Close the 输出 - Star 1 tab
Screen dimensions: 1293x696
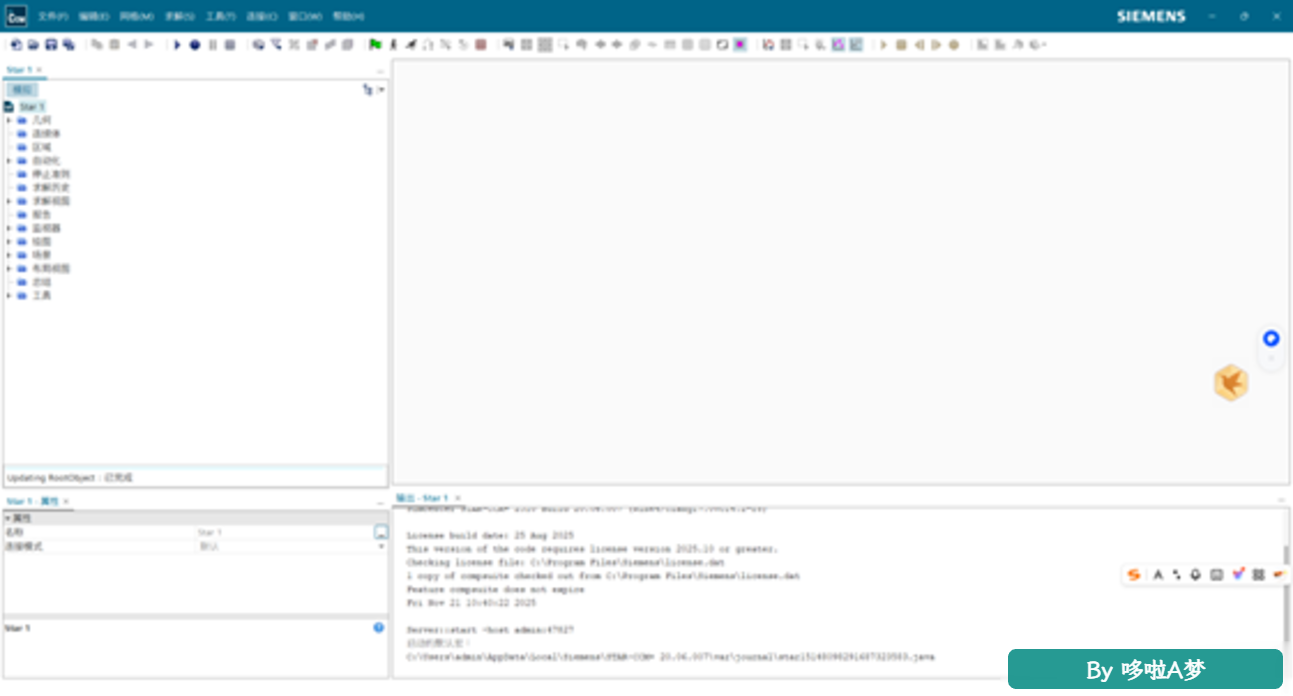[458, 498]
